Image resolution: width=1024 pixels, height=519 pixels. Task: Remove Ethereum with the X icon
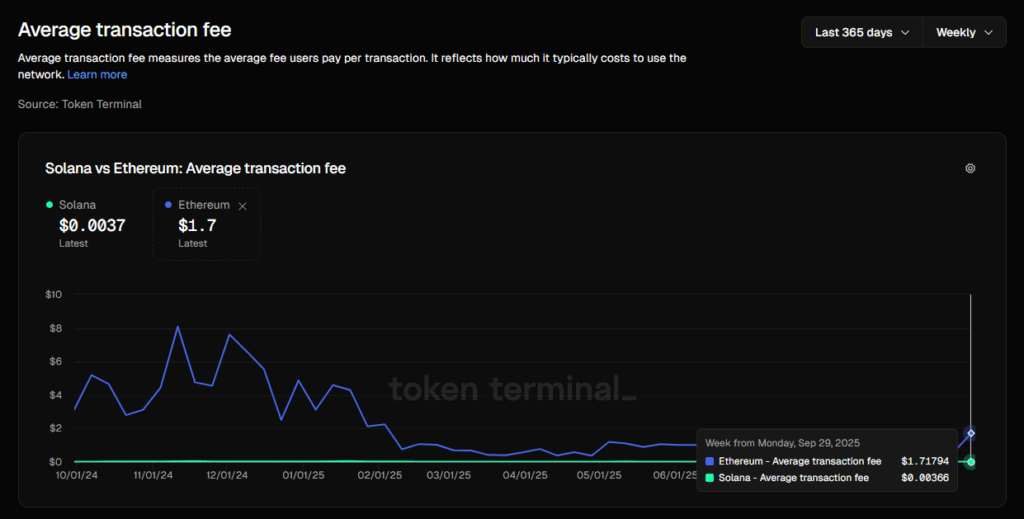242,206
